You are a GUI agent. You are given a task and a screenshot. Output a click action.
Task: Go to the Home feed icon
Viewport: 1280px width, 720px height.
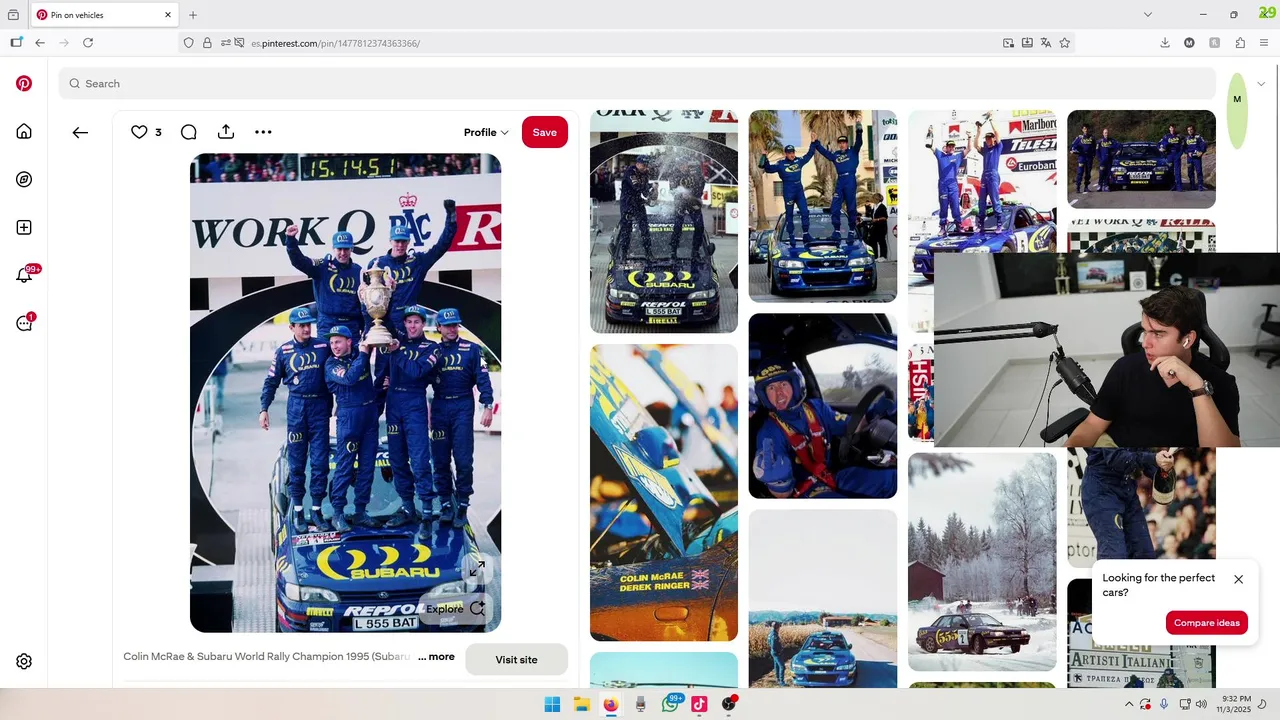(24, 132)
